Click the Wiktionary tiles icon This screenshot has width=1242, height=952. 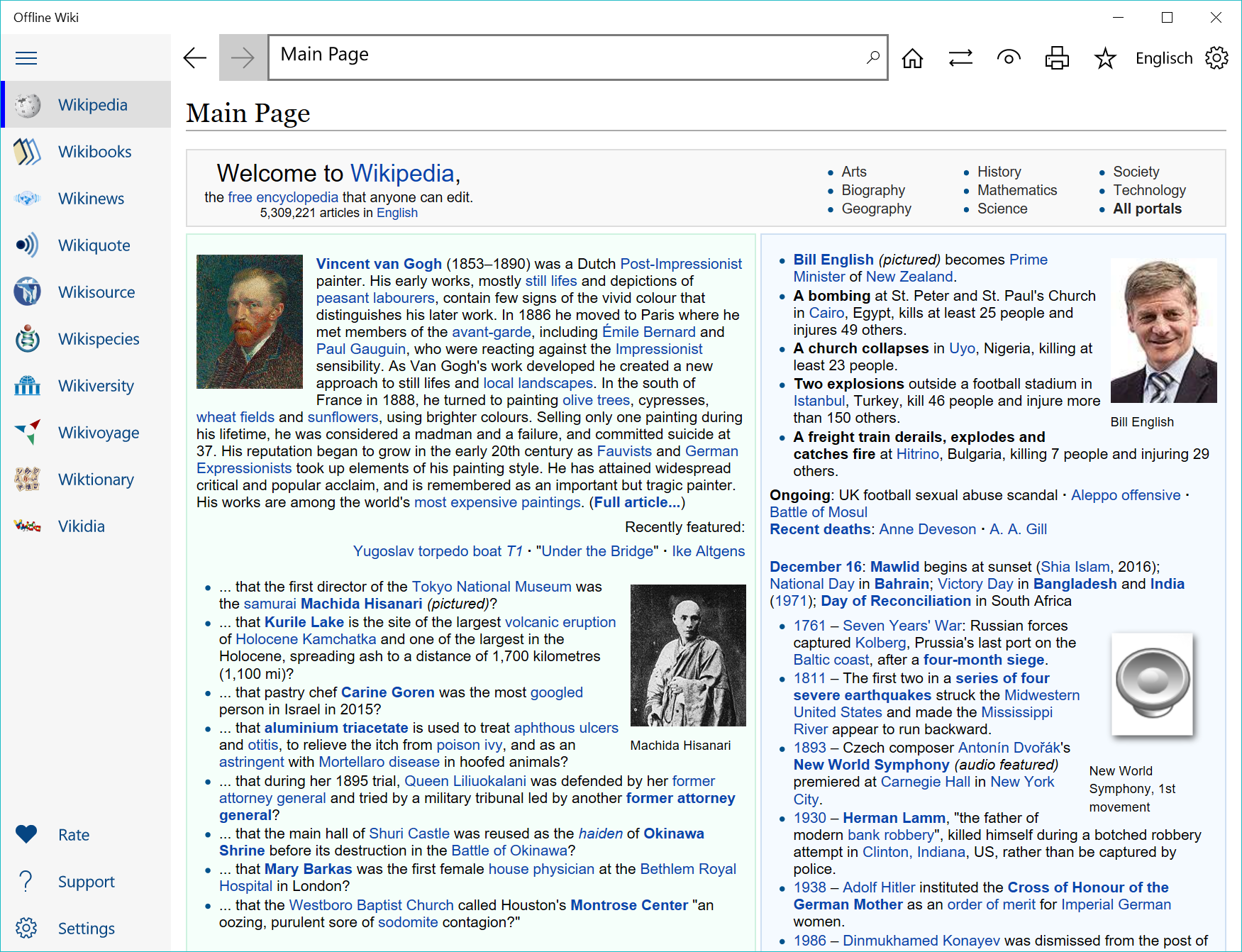point(27,479)
